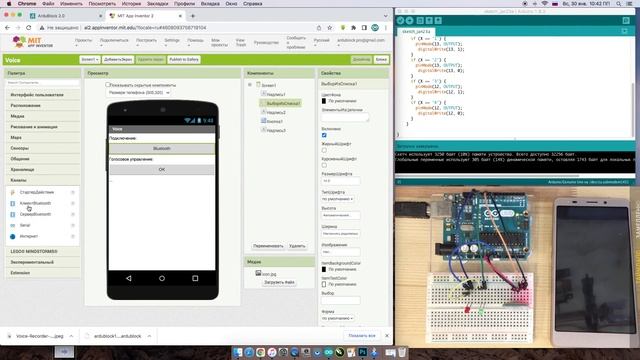Image resolution: width=640 pixels, height=360 pixels.
Task: Expand Интерфейс пользователя palette section
Action: click(42, 95)
